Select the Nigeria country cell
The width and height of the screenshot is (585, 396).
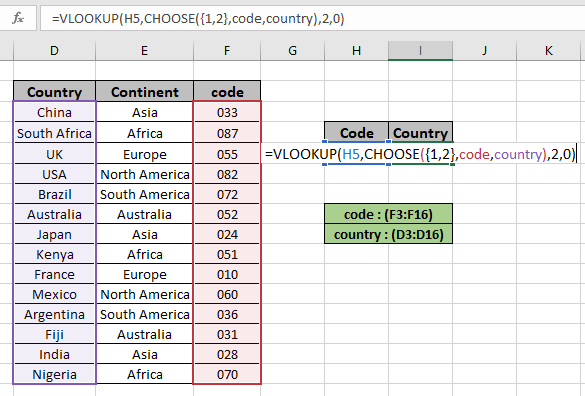point(54,374)
